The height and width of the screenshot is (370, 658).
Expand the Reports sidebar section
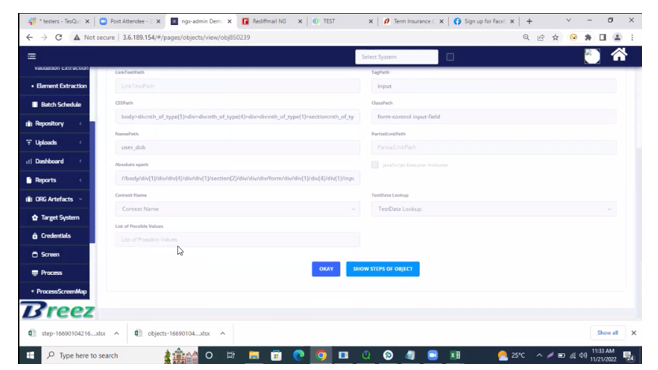54,180
